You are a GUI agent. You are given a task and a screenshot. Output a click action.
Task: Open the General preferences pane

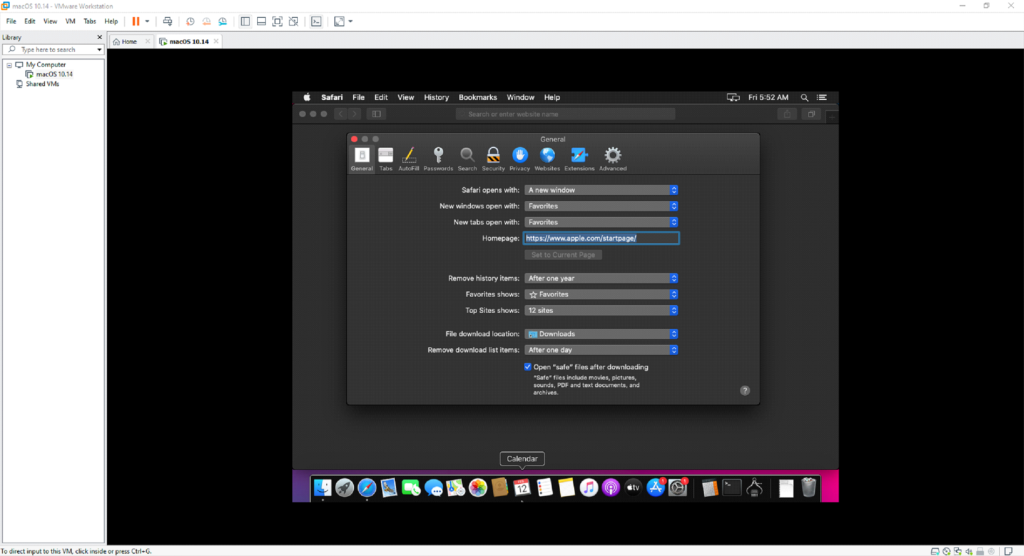click(x=362, y=159)
